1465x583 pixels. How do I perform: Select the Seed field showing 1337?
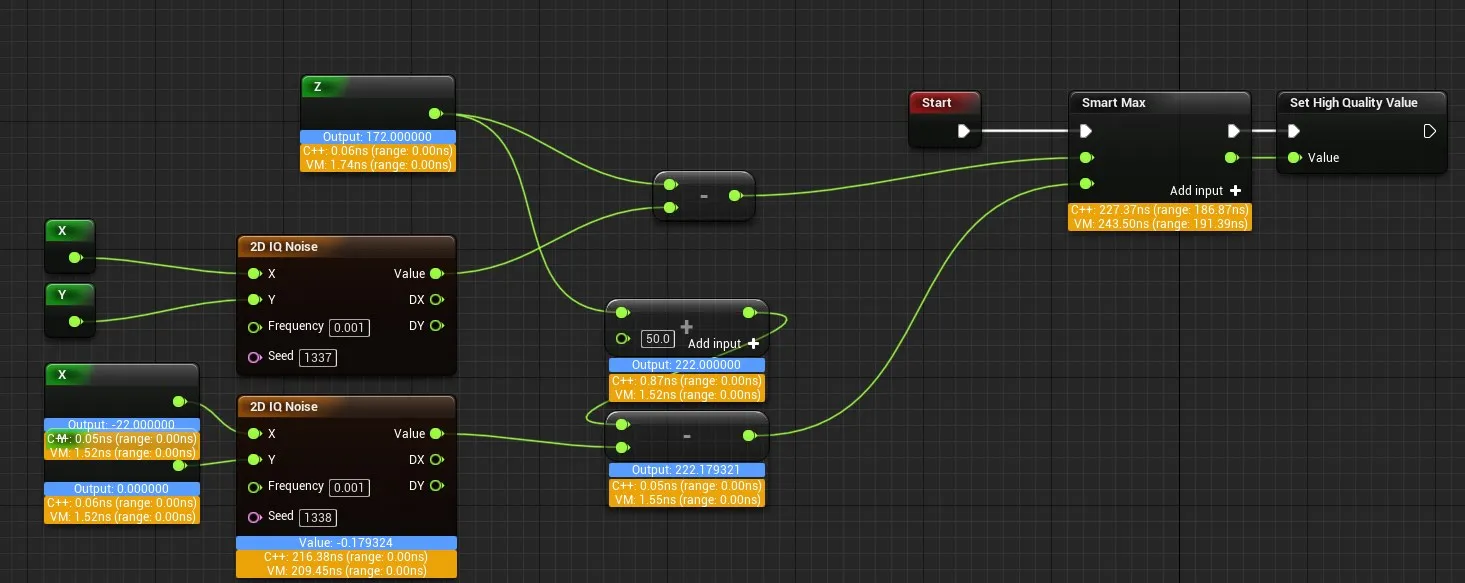tap(318, 357)
